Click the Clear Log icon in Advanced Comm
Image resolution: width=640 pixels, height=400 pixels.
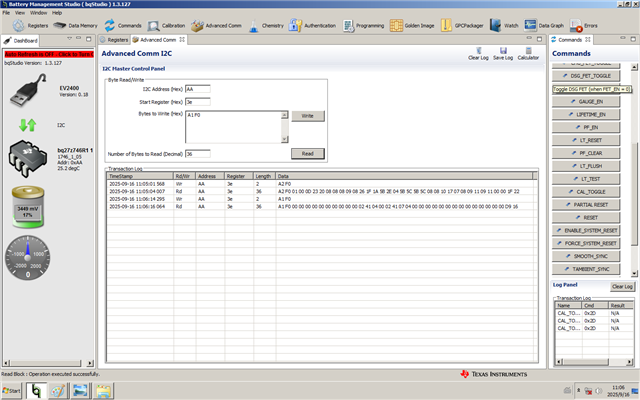click(x=478, y=53)
